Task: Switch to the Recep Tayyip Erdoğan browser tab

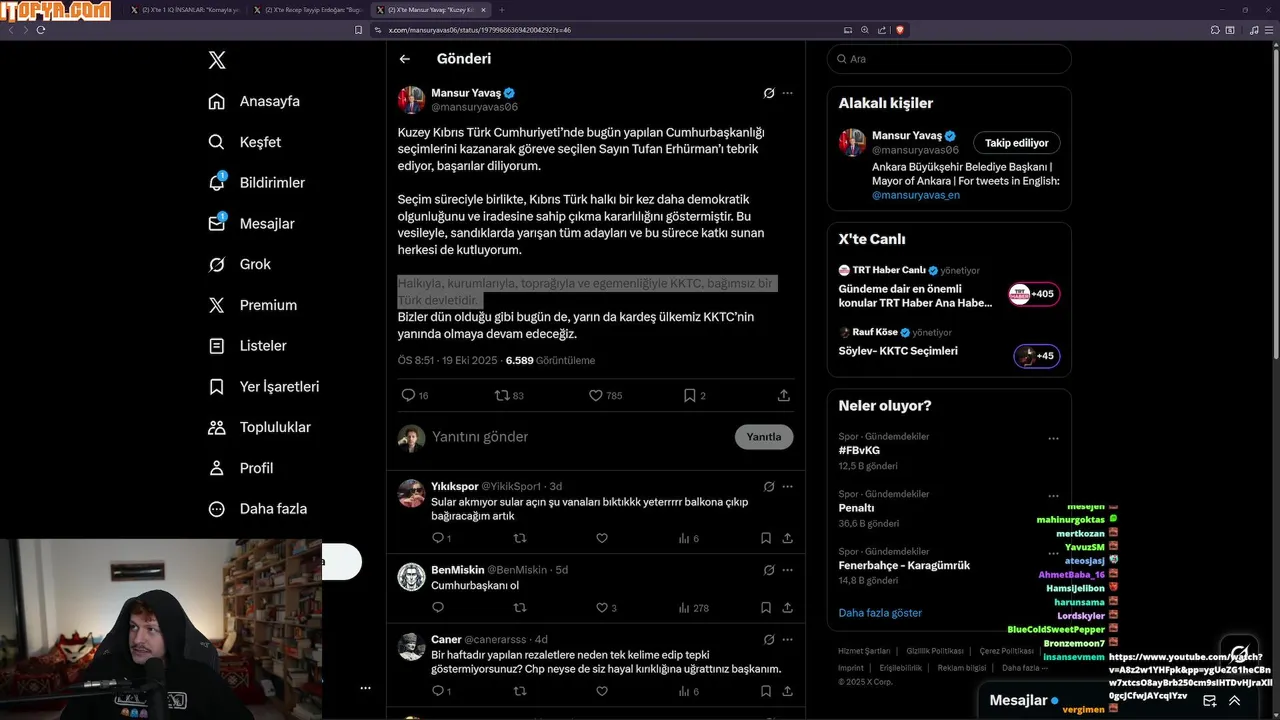Action: (307, 9)
